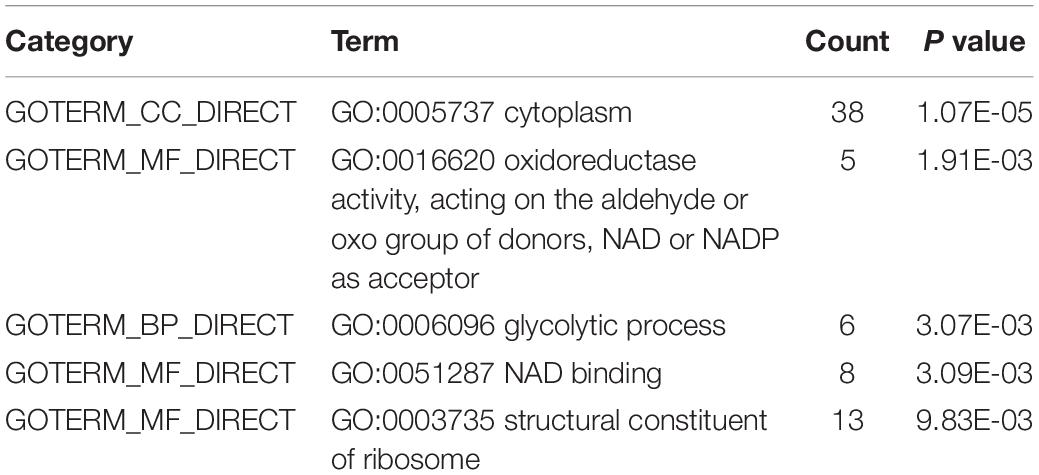The width and height of the screenshot is (1039, 475).
Task: Click the count value 38
Action: pyautogui.click(x=847, y=113)
